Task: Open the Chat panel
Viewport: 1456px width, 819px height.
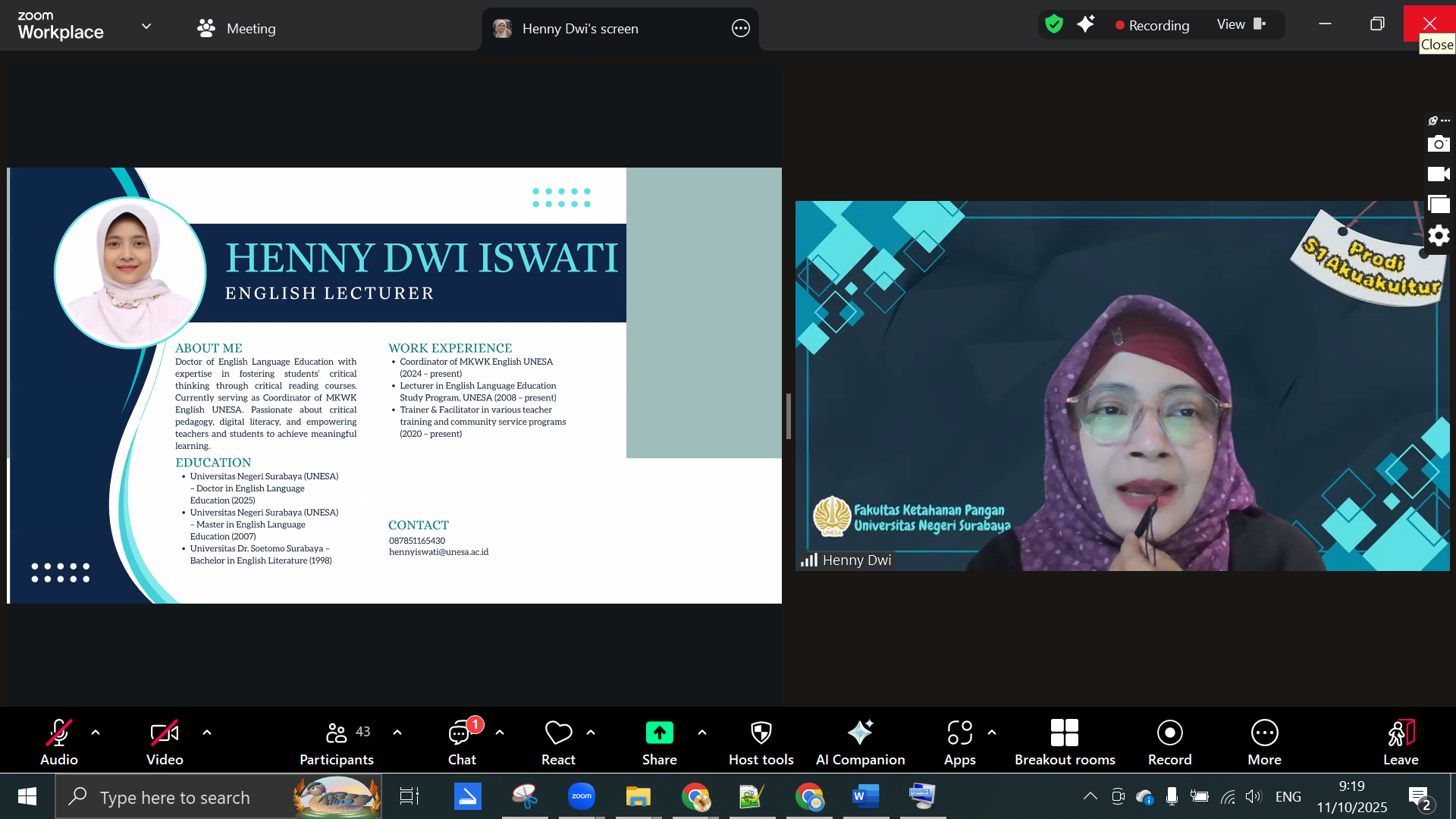Action: tap(461, 742)
